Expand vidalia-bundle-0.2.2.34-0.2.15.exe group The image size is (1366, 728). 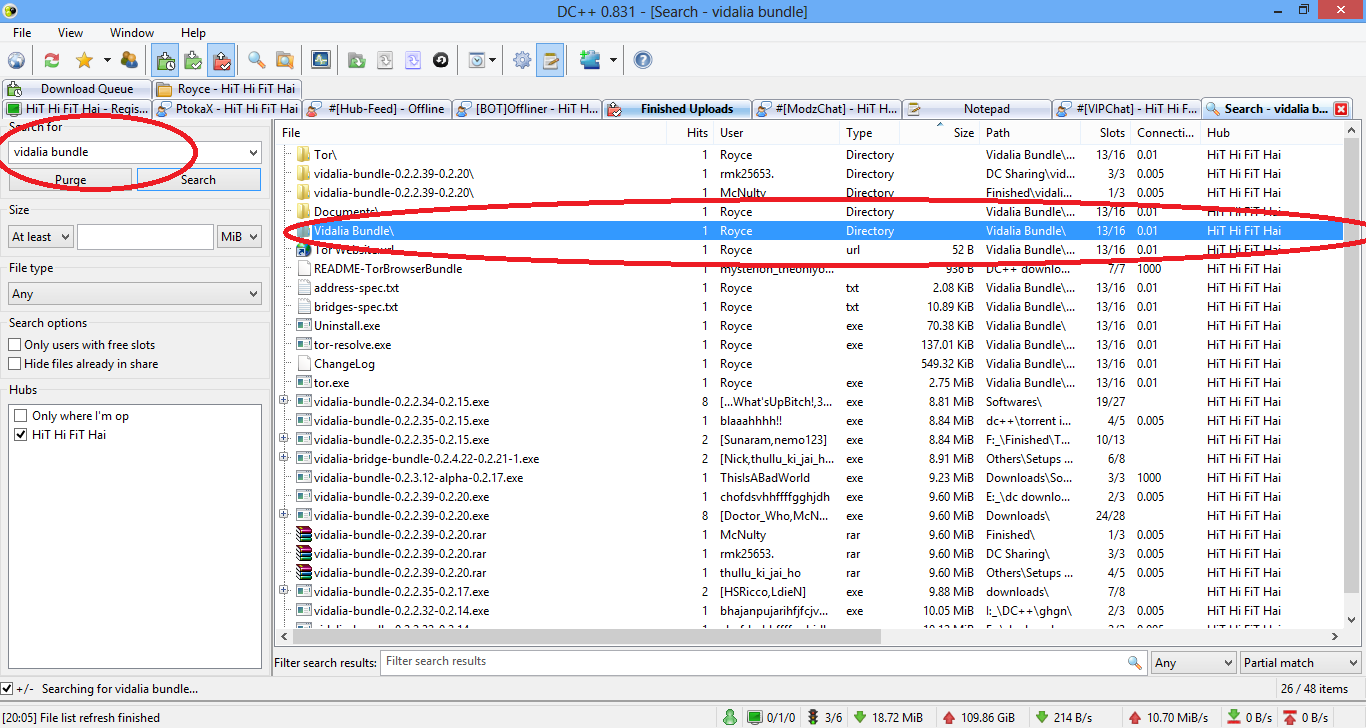pos(284,402)
